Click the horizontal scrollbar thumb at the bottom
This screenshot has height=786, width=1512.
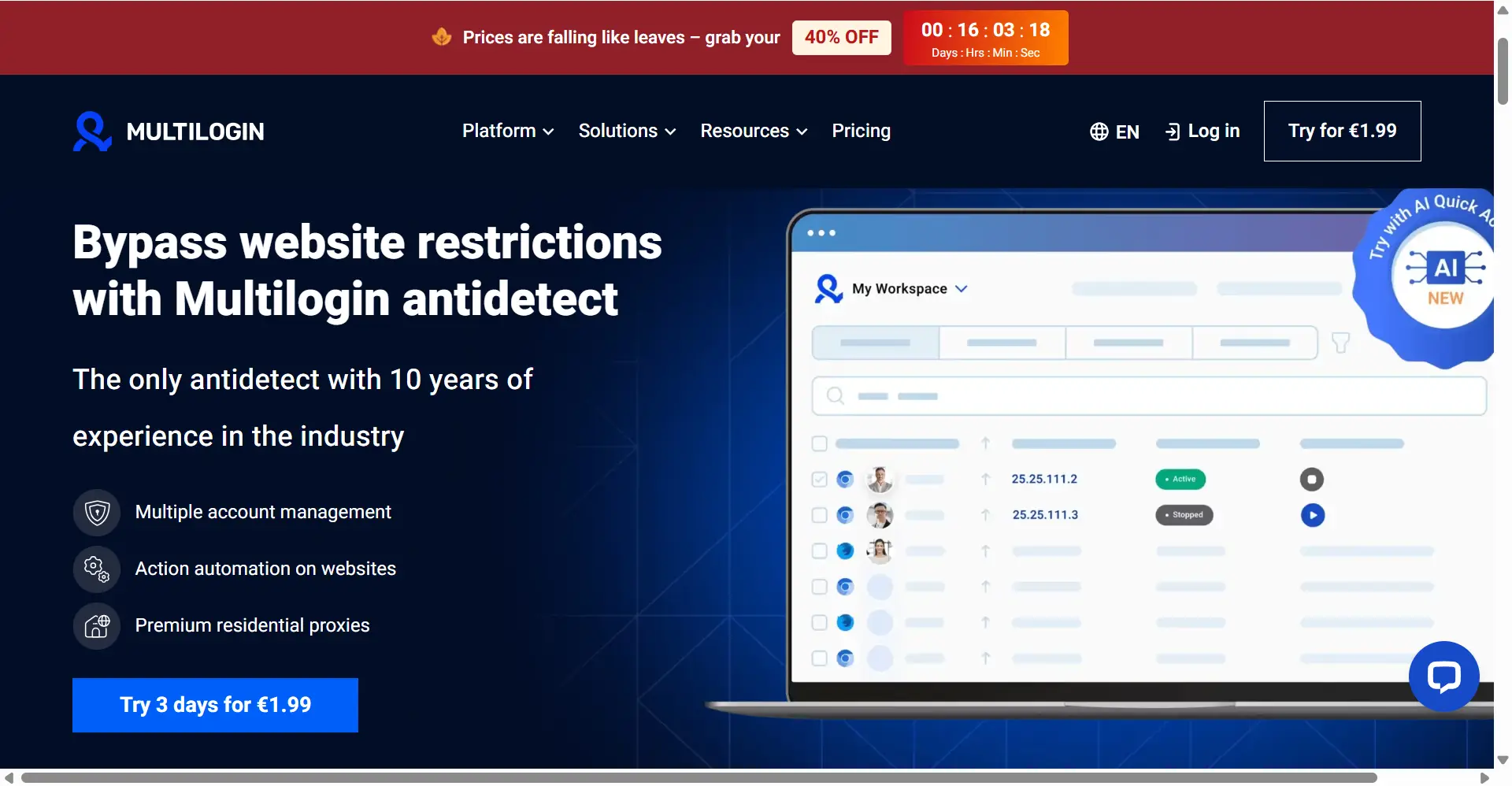point(699,778)
